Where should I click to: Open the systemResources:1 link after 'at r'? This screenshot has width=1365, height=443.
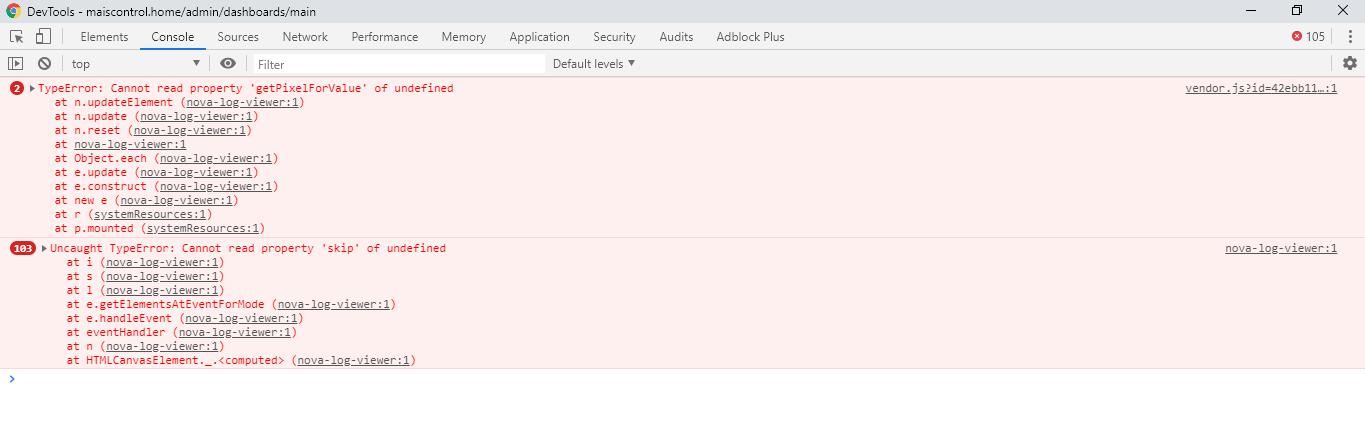click(x=149, y=214)
